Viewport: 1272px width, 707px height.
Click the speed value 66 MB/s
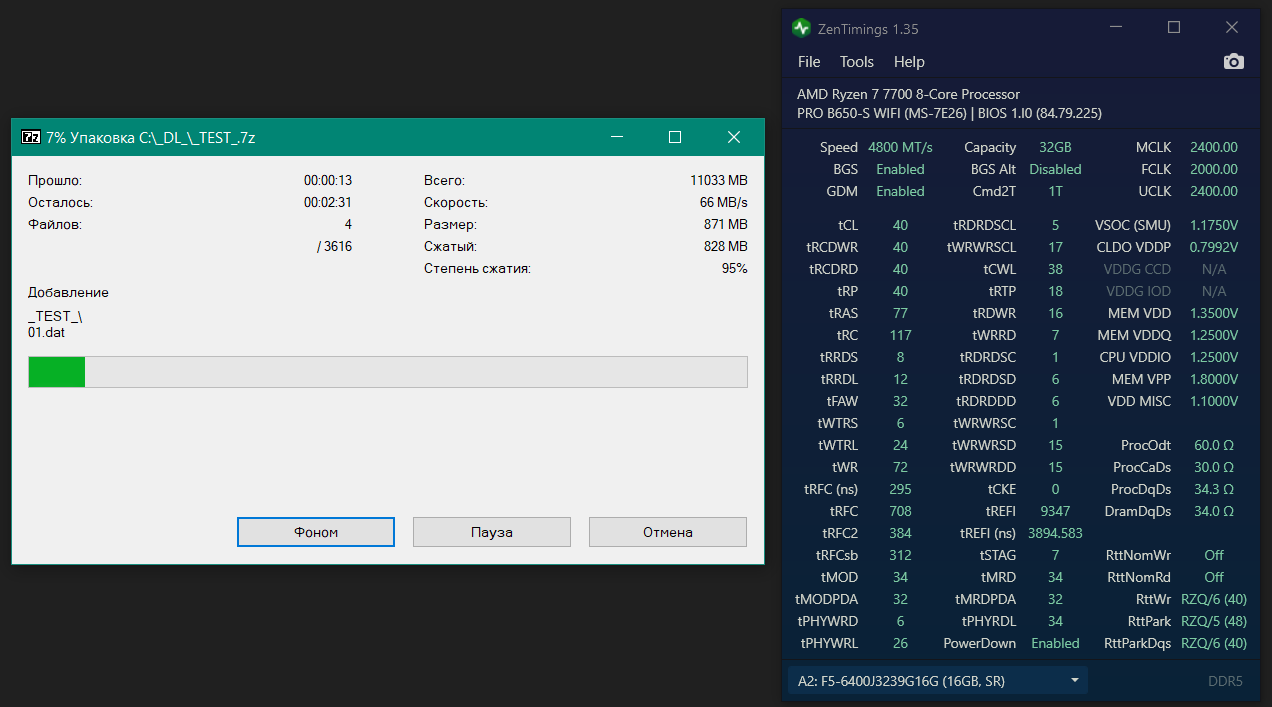coord(723,203)
